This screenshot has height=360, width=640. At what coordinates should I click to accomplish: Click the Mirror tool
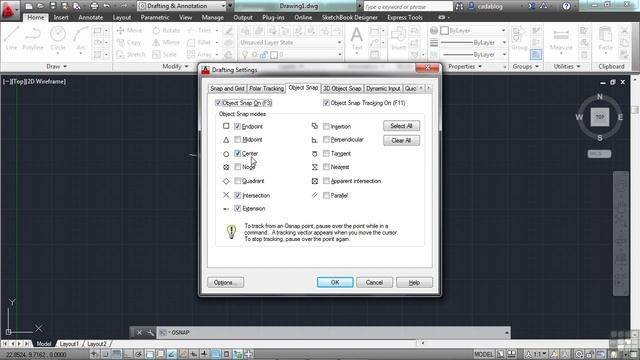[166, 42]
